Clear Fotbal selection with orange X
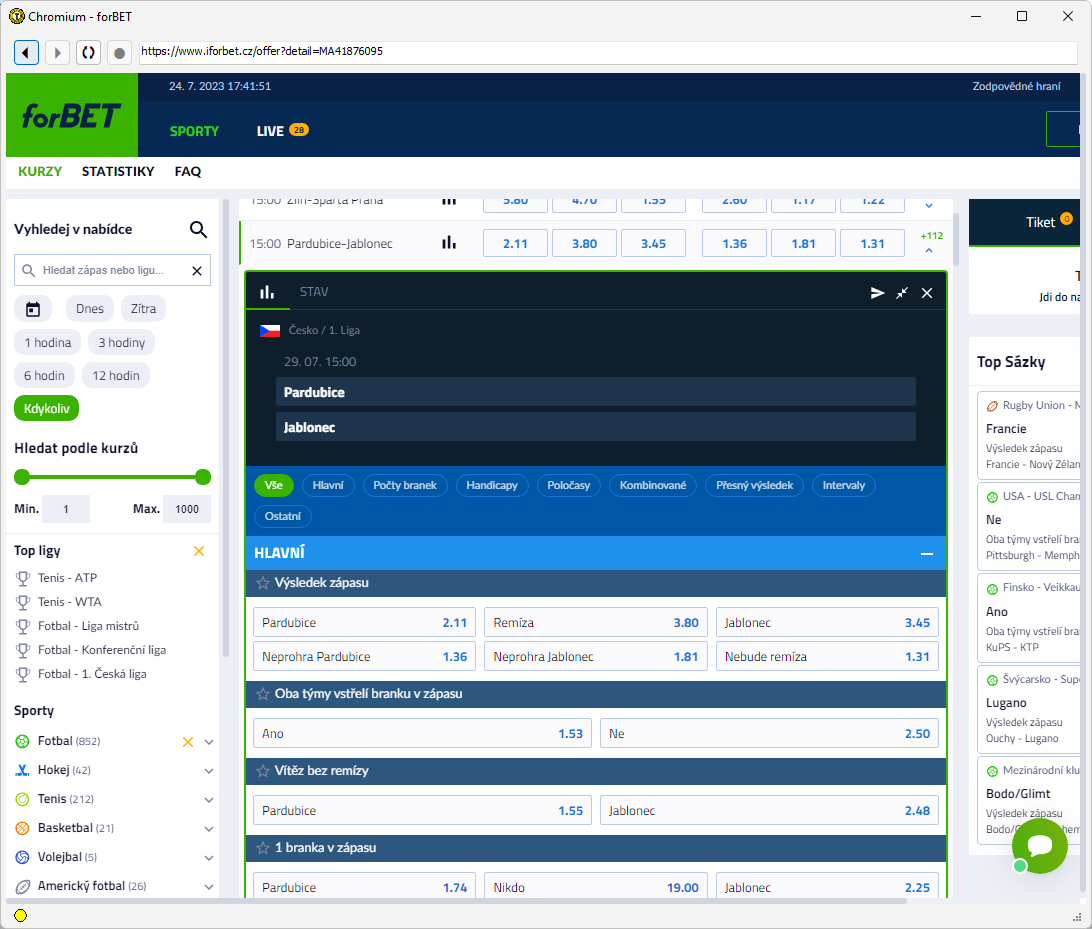Image resolution: width=1092 pixels, height=929 pixels. 187,742
